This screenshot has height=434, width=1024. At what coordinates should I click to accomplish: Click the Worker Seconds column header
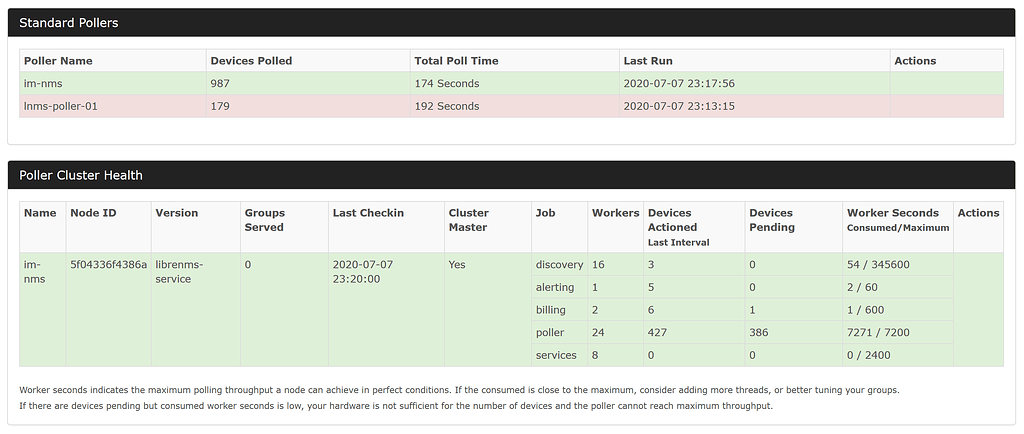tap(893, 213)
